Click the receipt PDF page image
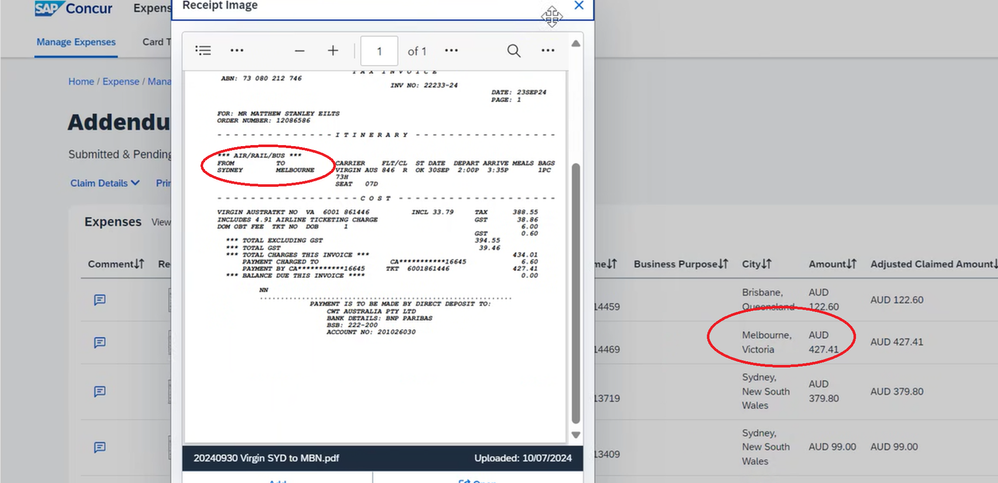This screenshot has height=483, width=998. click(374, 255)
